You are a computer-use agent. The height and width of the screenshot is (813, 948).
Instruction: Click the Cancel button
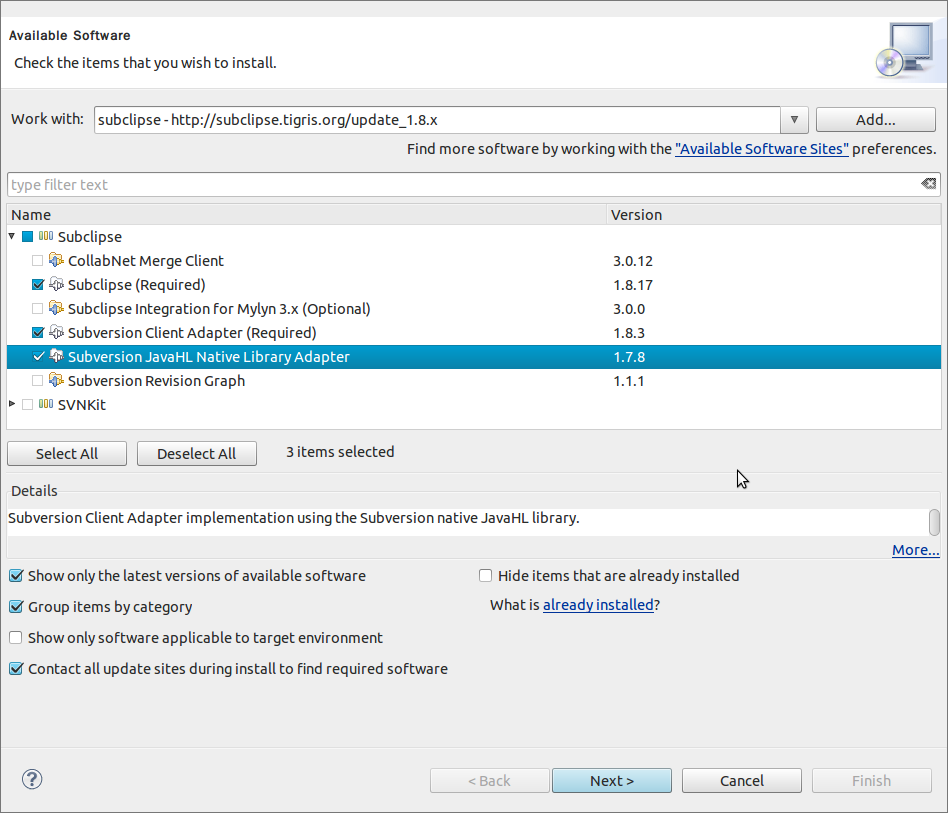coord(742,780)
